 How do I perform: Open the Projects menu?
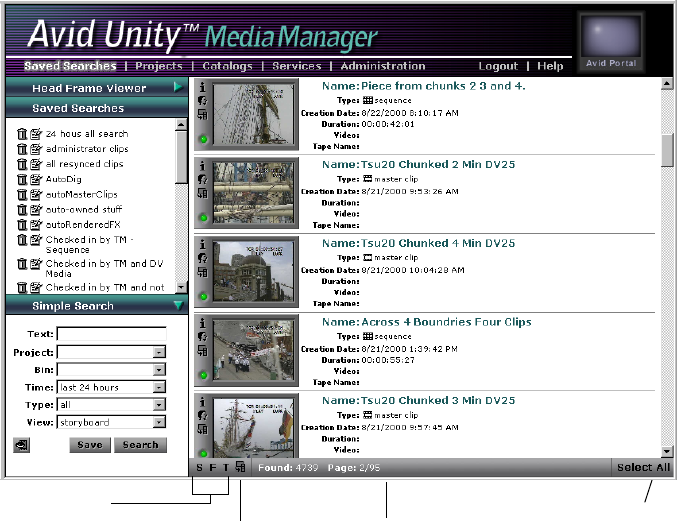(159, 66)
